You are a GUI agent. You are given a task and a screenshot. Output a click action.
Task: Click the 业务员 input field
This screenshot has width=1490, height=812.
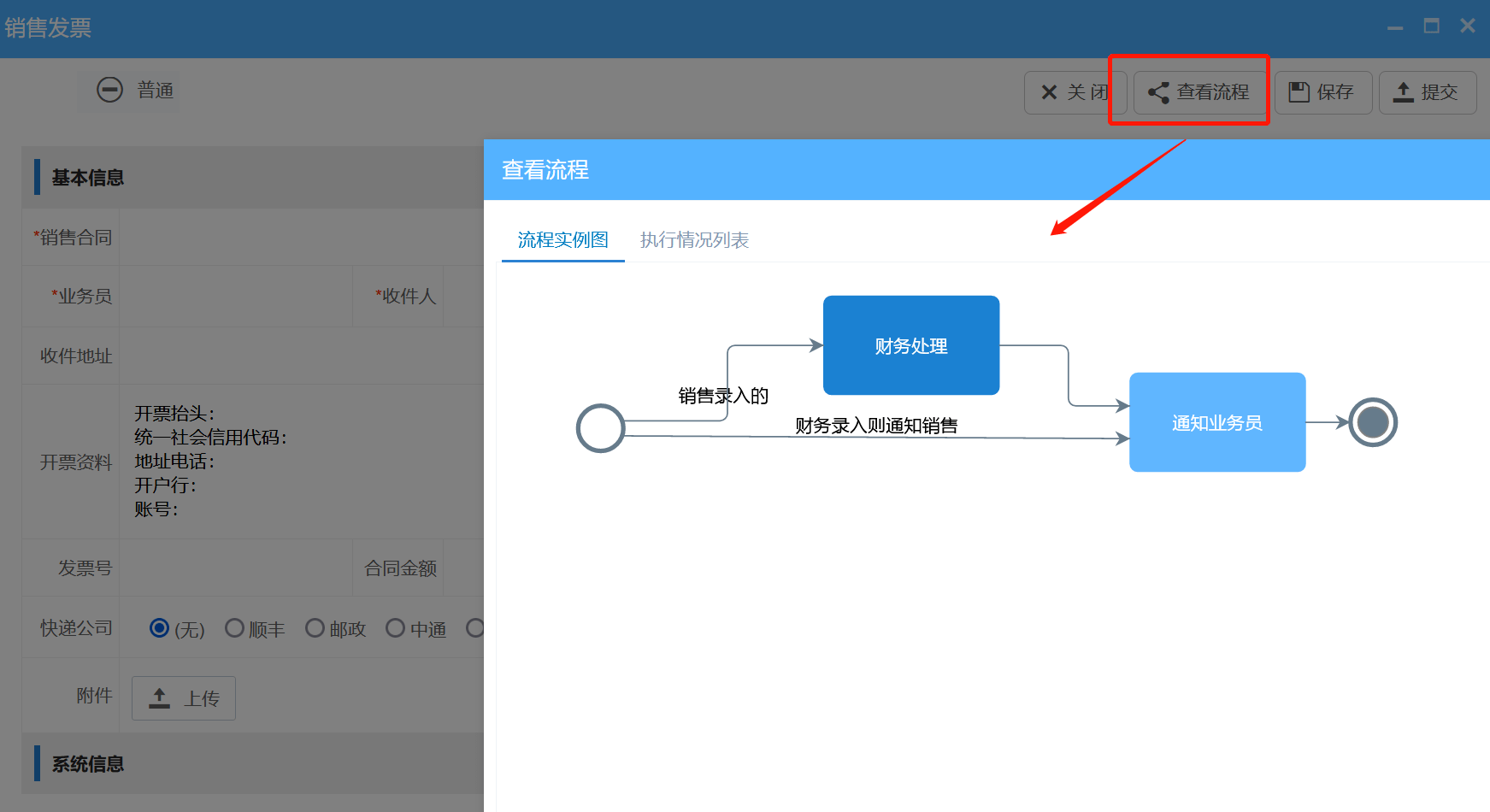pos(235,296)
